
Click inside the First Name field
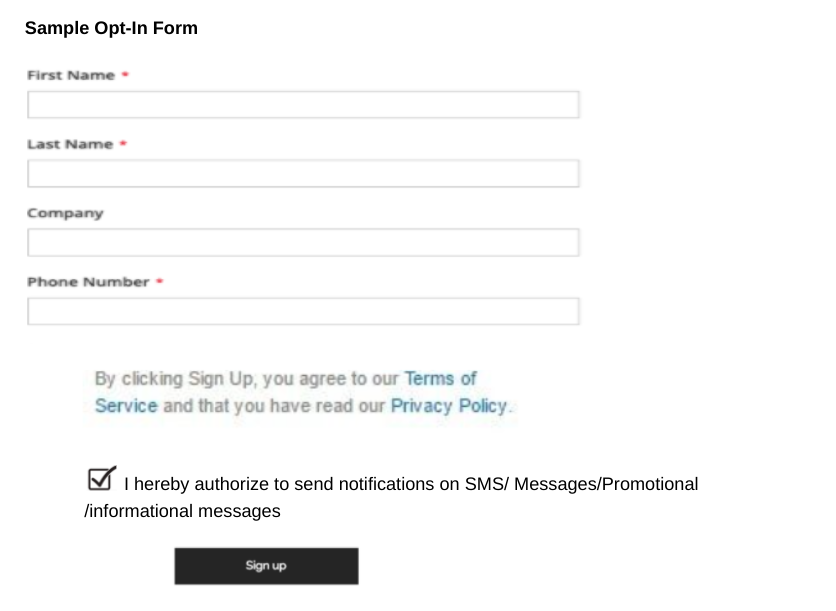pyautogui.click(x=303, y=104)
